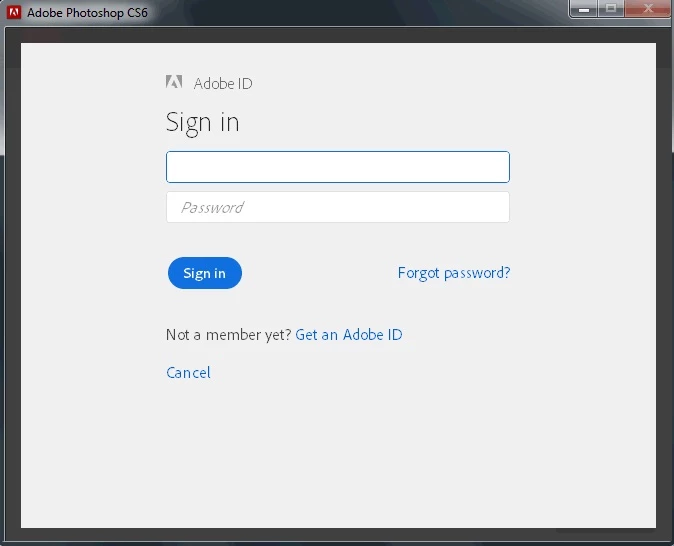Follow the Get an Adobe ID link
674x546 pixels.
pyautogui.click(x=349, y=334)
